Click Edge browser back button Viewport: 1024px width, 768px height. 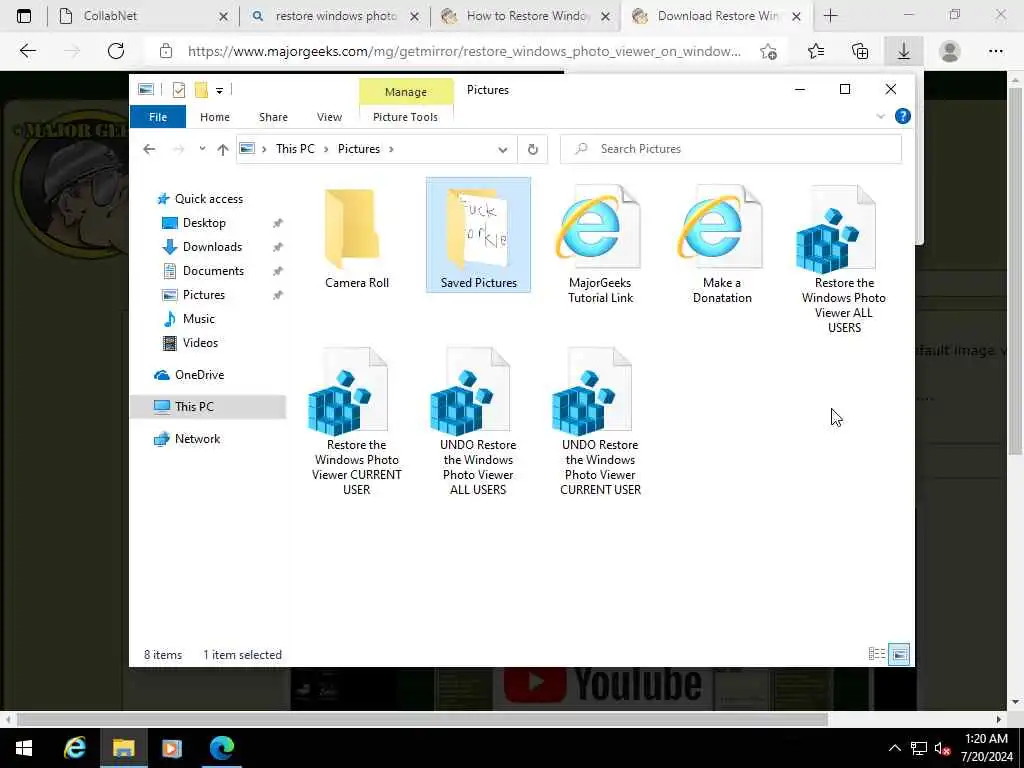point(27,51)
